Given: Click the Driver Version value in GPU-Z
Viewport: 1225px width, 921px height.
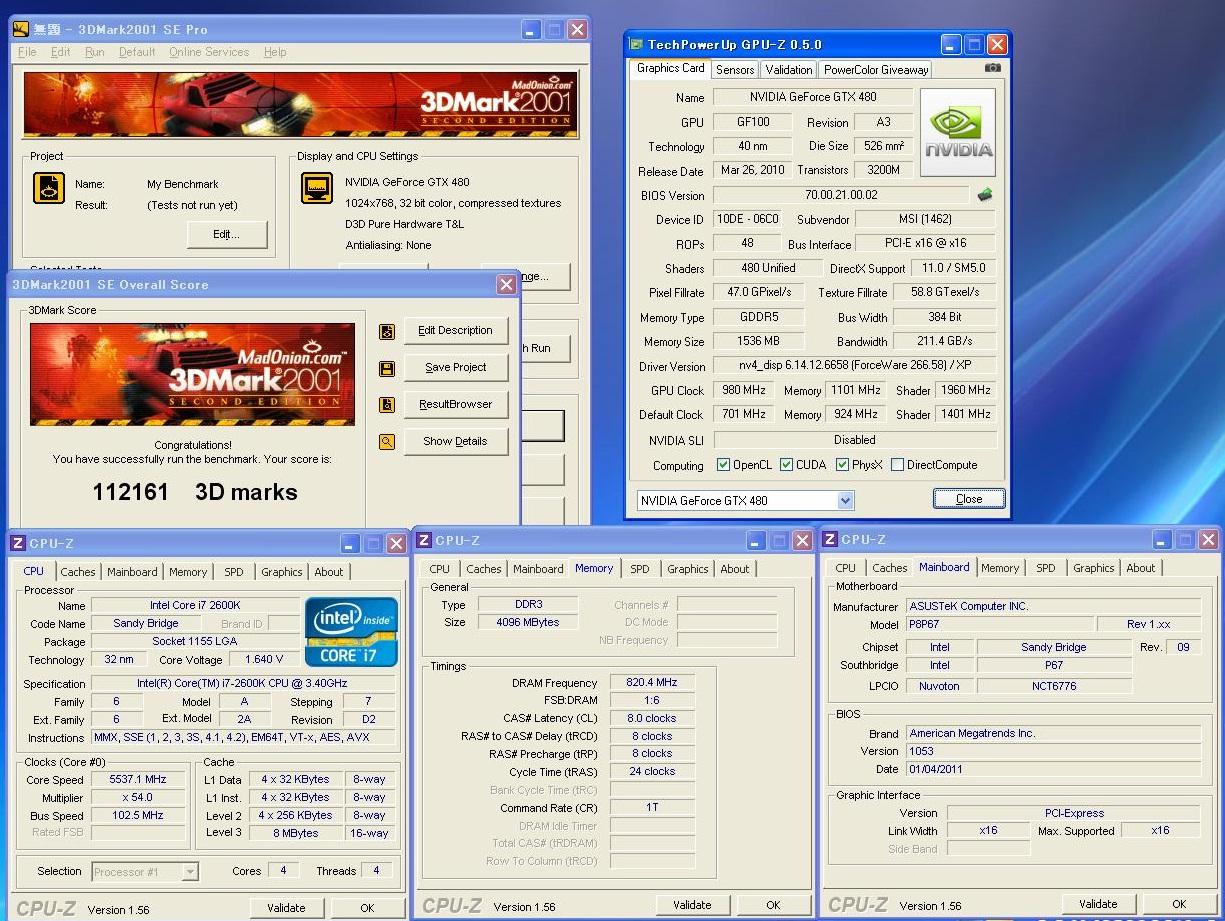Looking at the screenshot, I should [x=855, y=367].
